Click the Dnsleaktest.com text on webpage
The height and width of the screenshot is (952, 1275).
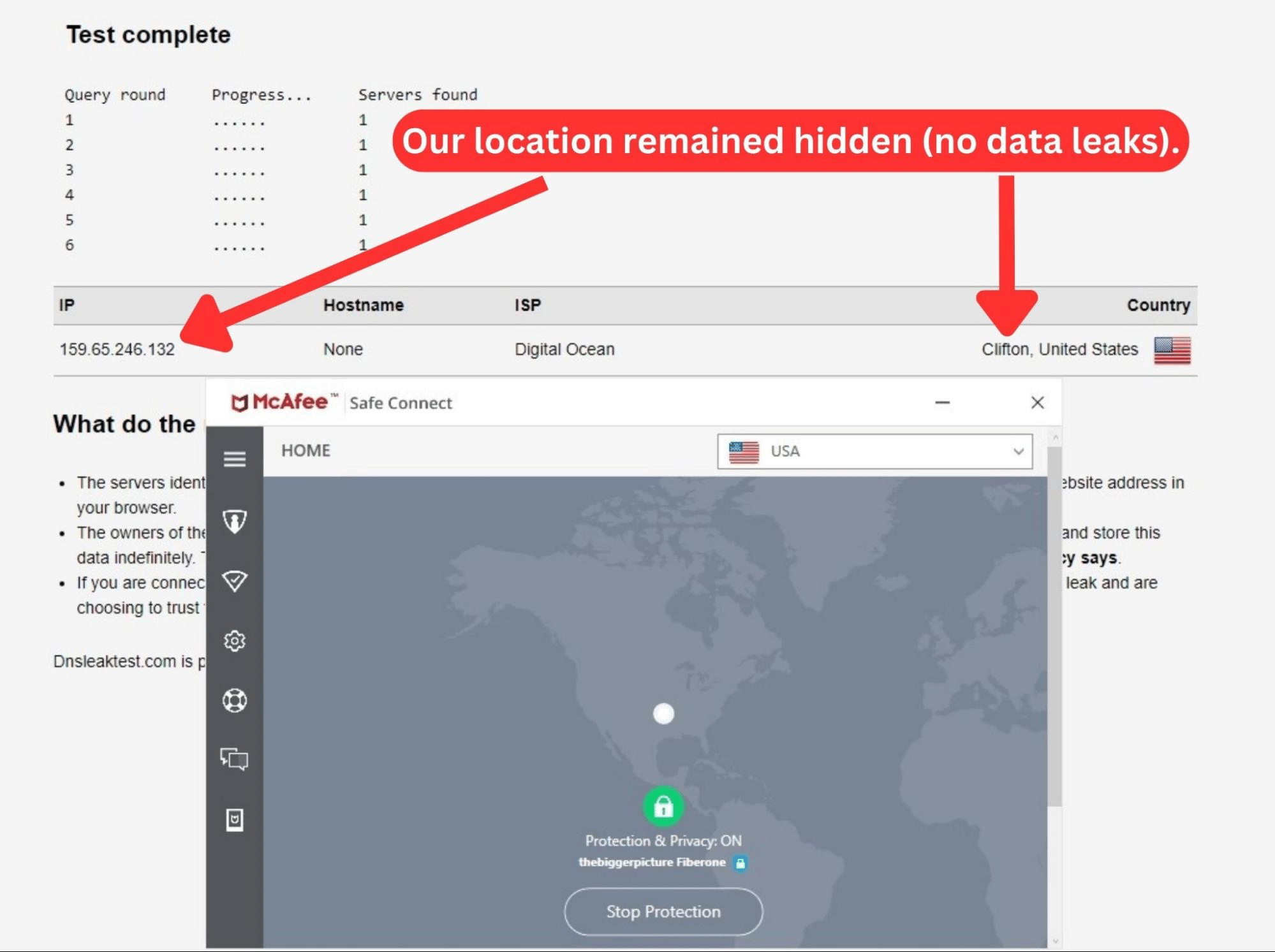click(x=115, y=661)
